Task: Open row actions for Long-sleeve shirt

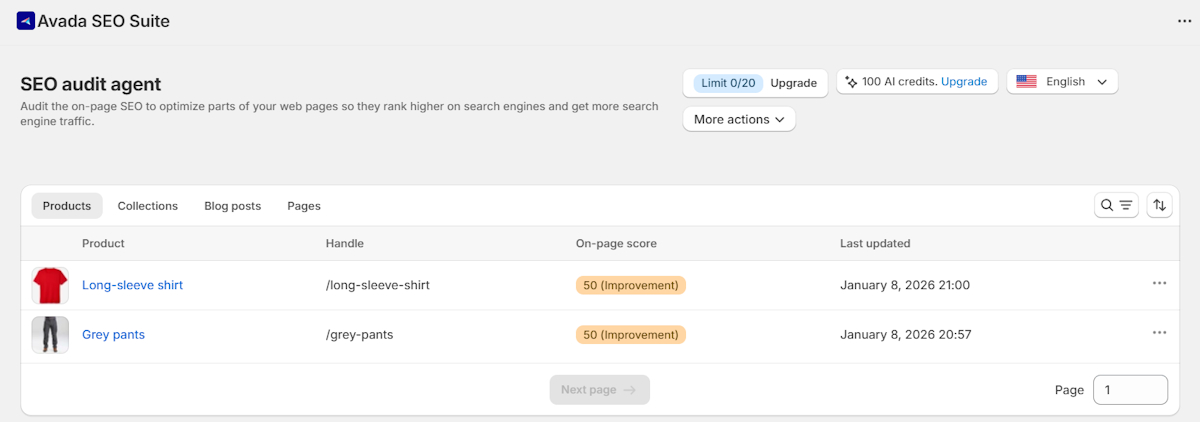Action: pyautogui.click(x=1159, y=284)
